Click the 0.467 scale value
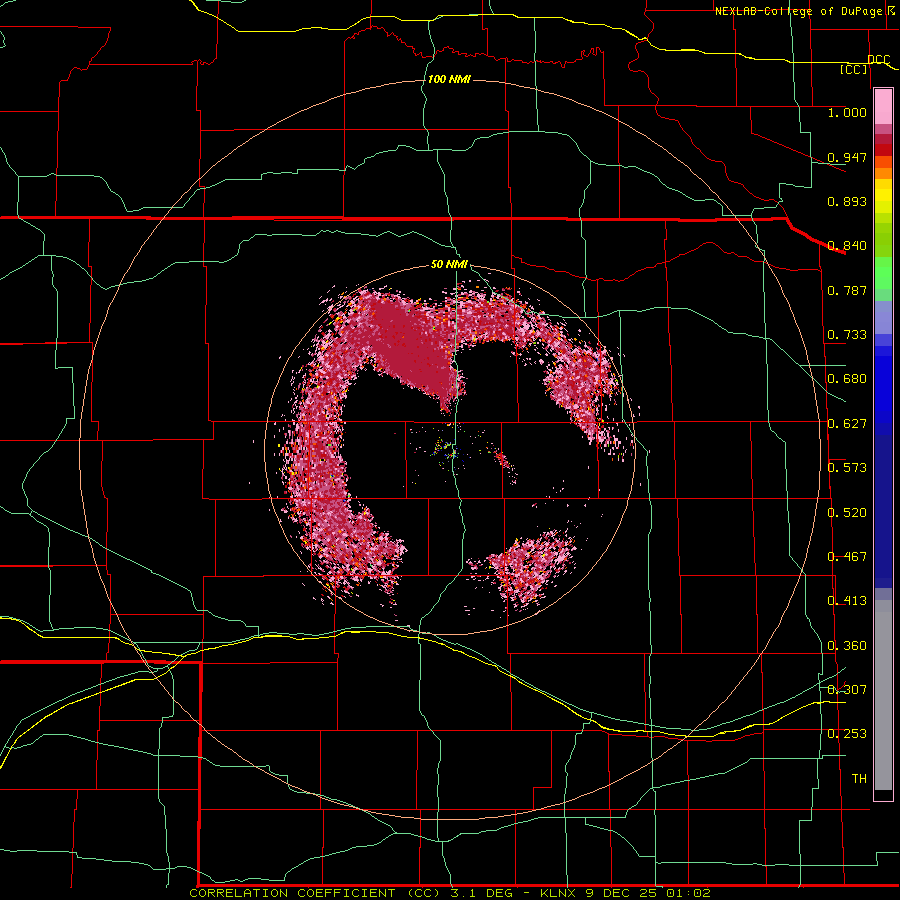Viewport: 900px width, 900px height. 847,557
